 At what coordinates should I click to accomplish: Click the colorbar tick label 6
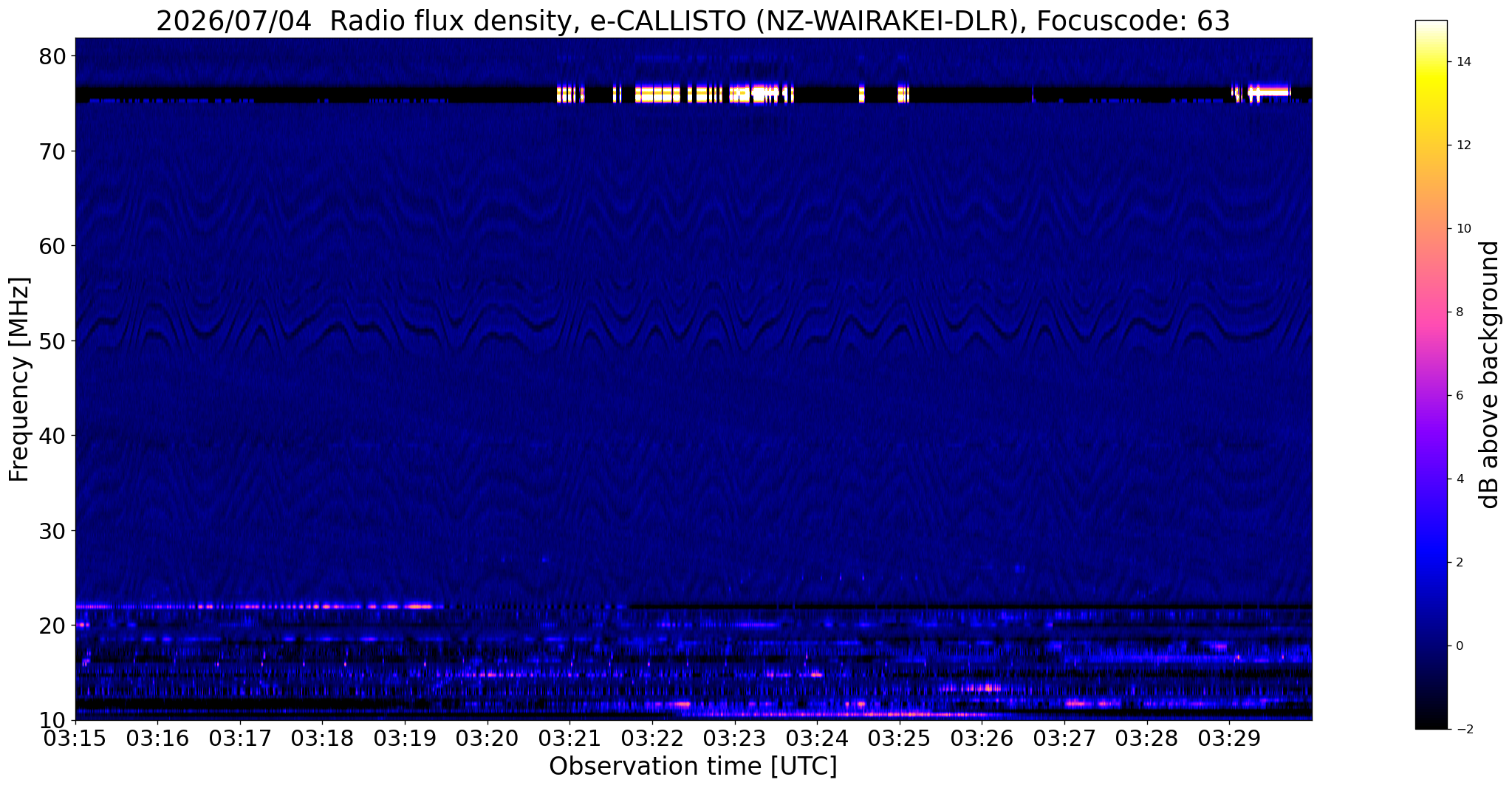pos(1459,396)
